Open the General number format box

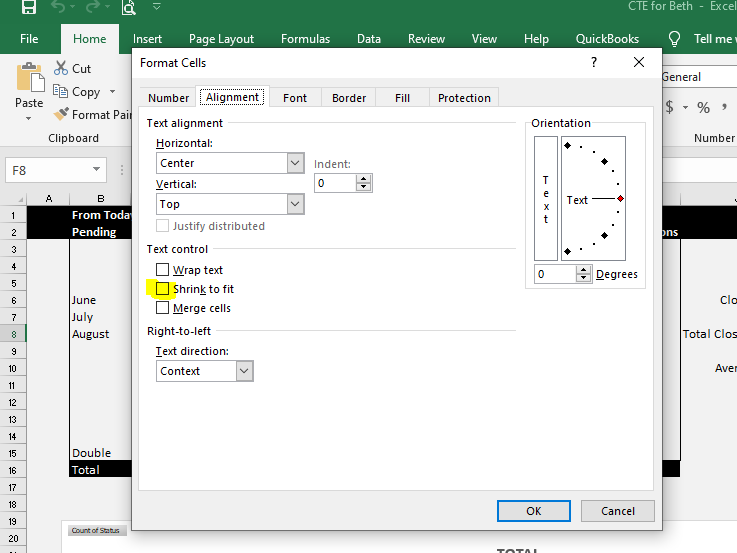[699, 77]
